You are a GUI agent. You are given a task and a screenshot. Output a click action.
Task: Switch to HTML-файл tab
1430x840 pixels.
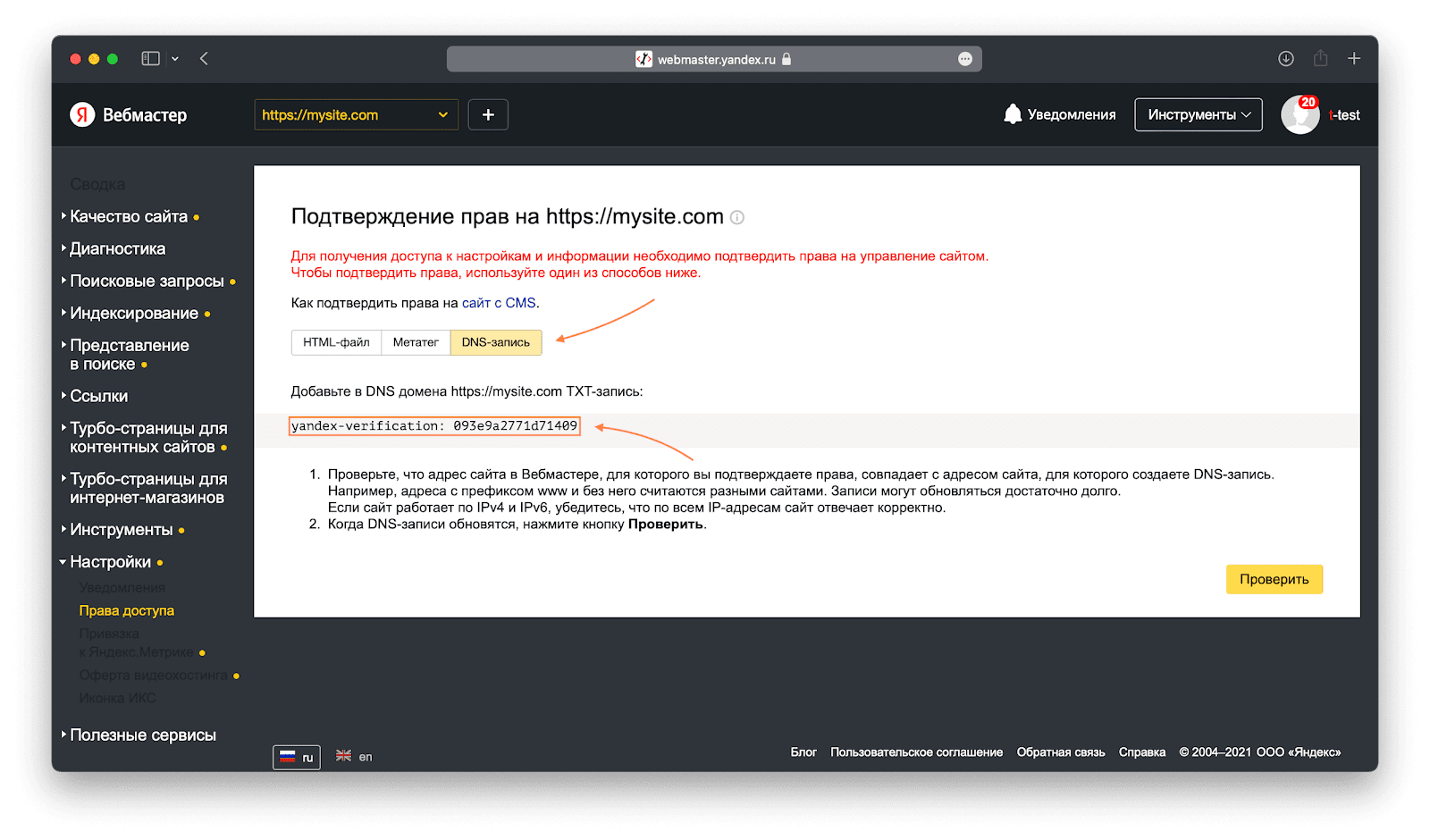[336, 342]
